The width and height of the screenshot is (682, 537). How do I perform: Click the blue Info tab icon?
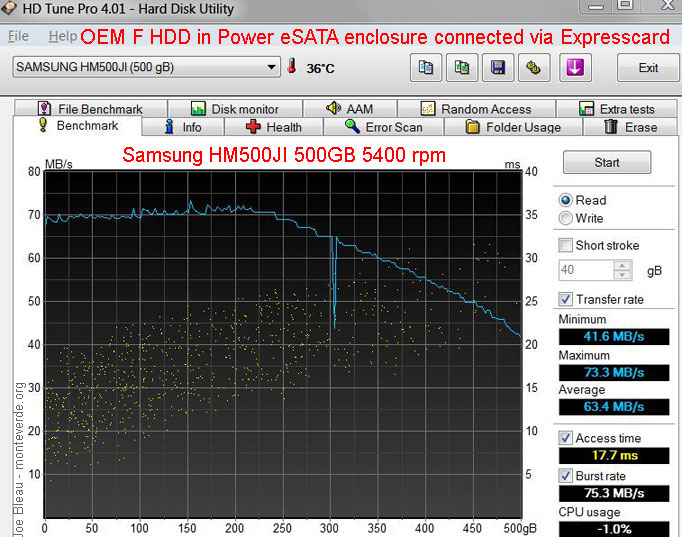170,127
